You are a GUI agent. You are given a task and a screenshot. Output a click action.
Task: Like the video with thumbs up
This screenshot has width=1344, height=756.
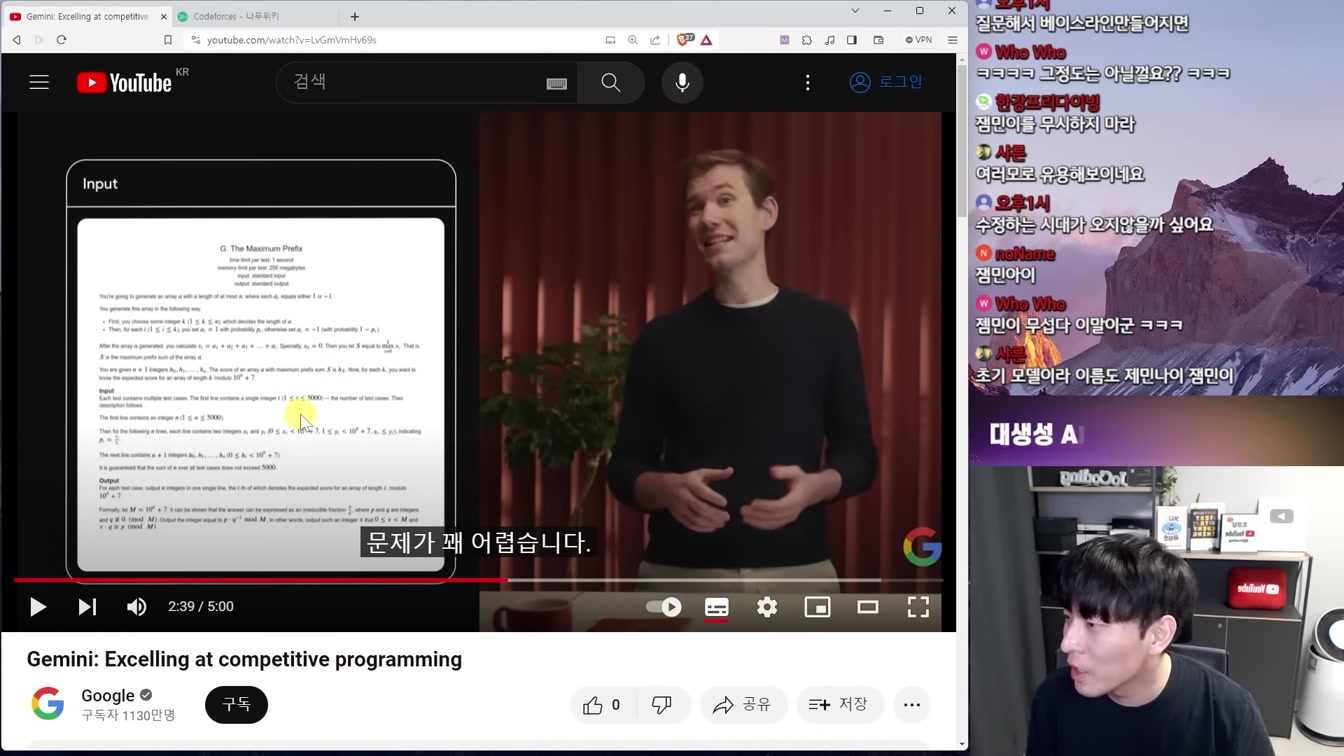coord(601,705)
